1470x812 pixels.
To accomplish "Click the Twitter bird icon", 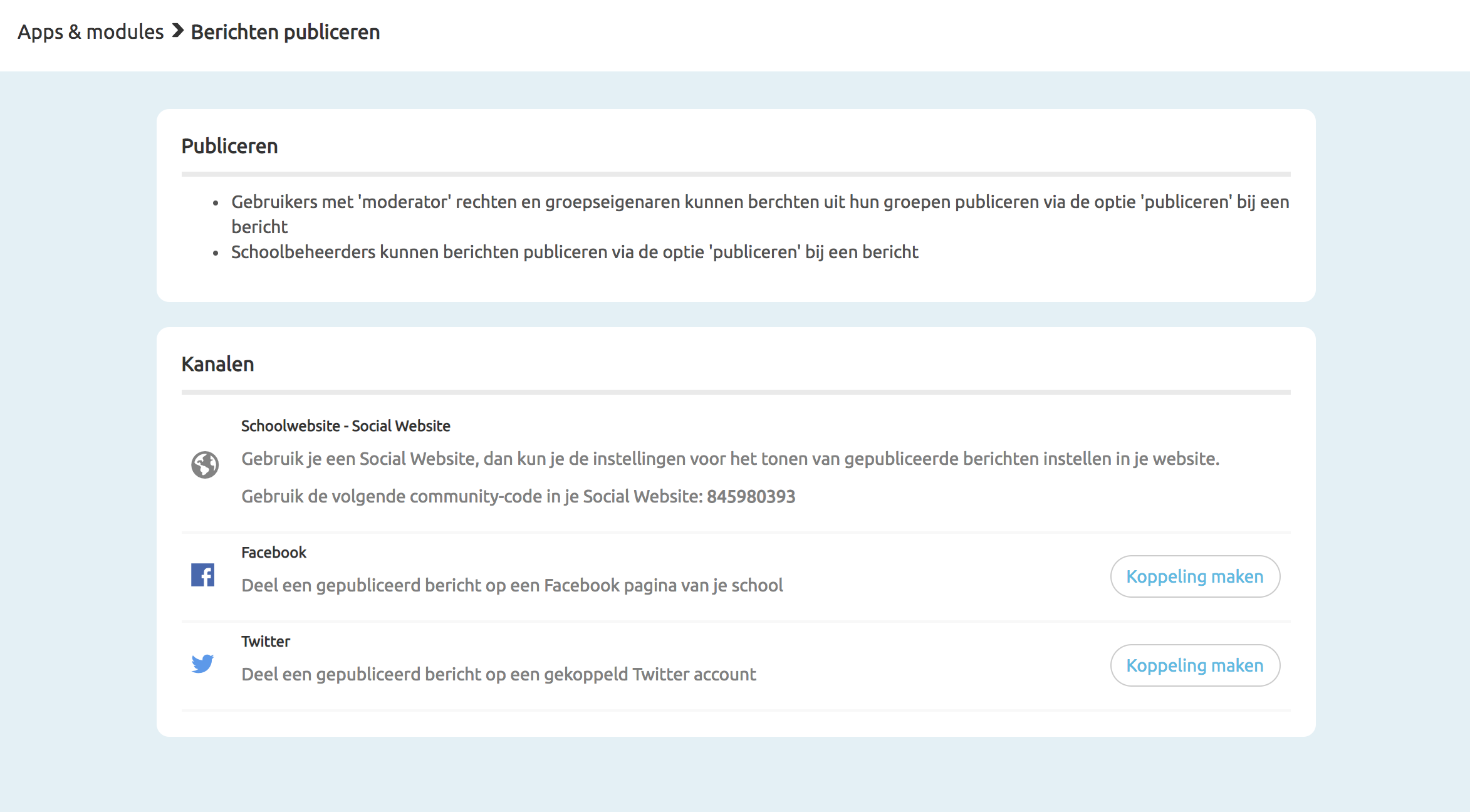I will coord(203,664).
